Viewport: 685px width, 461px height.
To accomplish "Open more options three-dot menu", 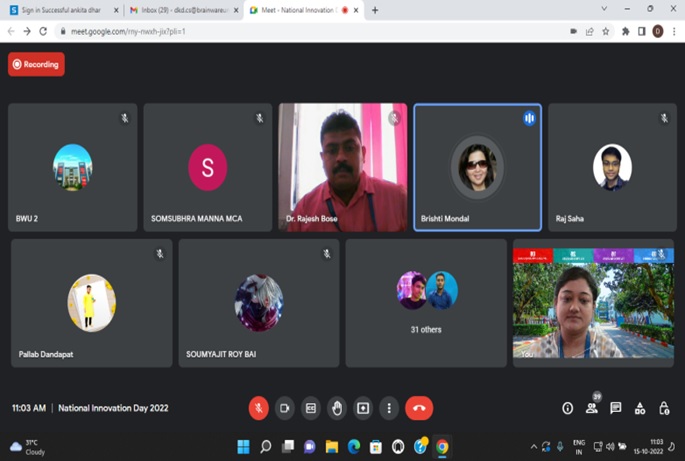I will [x=389, y=408].
